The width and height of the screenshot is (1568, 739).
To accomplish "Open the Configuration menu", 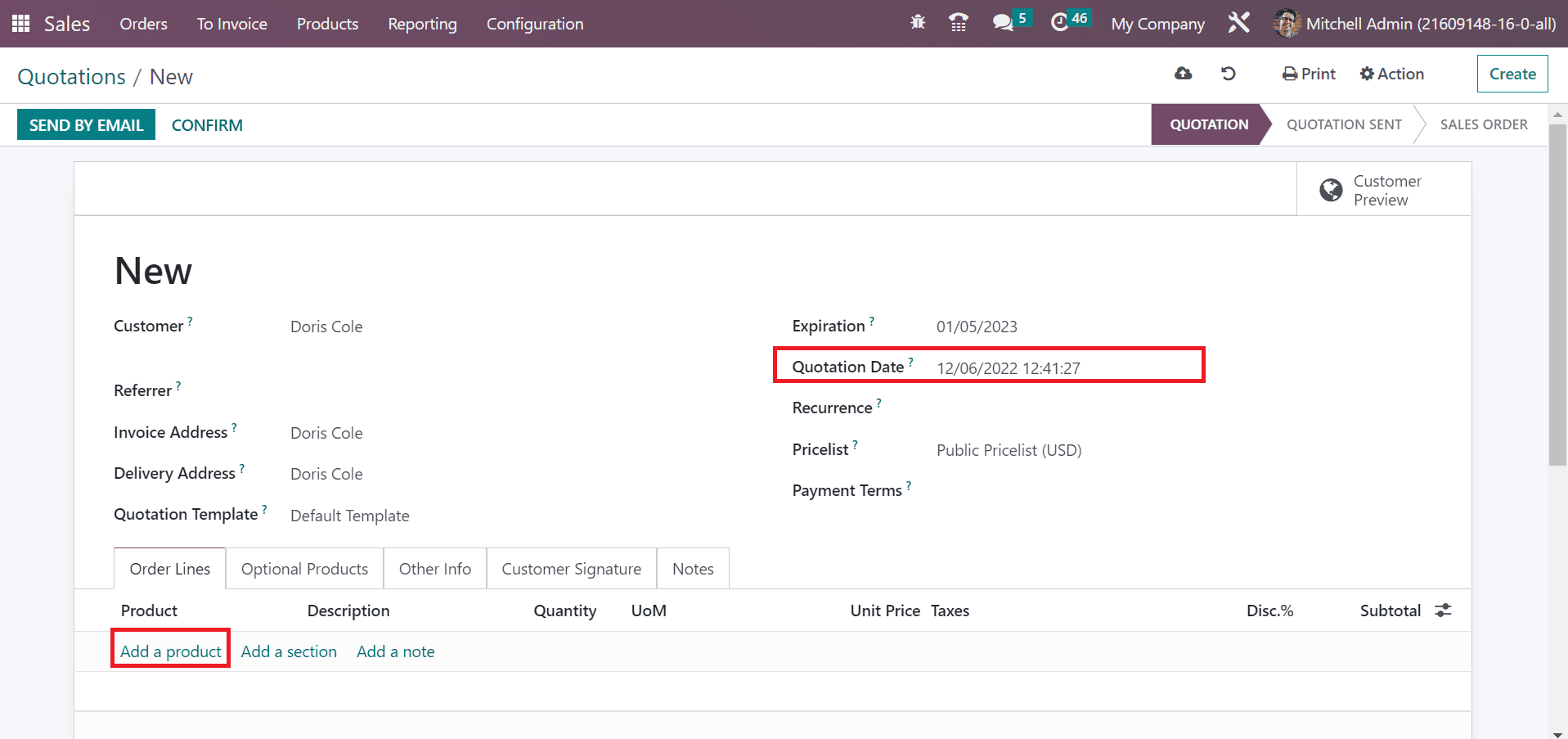I will 535,24.
